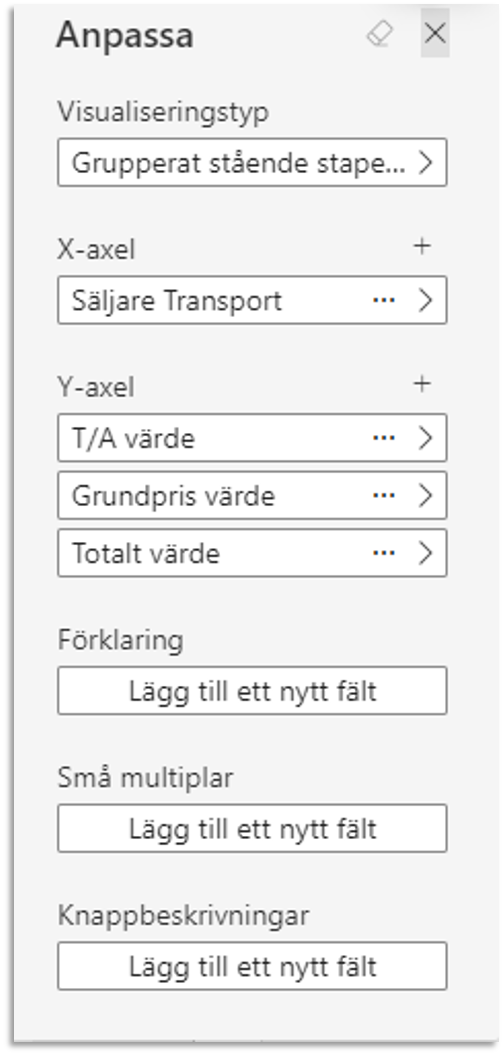Select the Grupperat stående stapeldiagram box
504x1056 pixels.
[252, 162]
